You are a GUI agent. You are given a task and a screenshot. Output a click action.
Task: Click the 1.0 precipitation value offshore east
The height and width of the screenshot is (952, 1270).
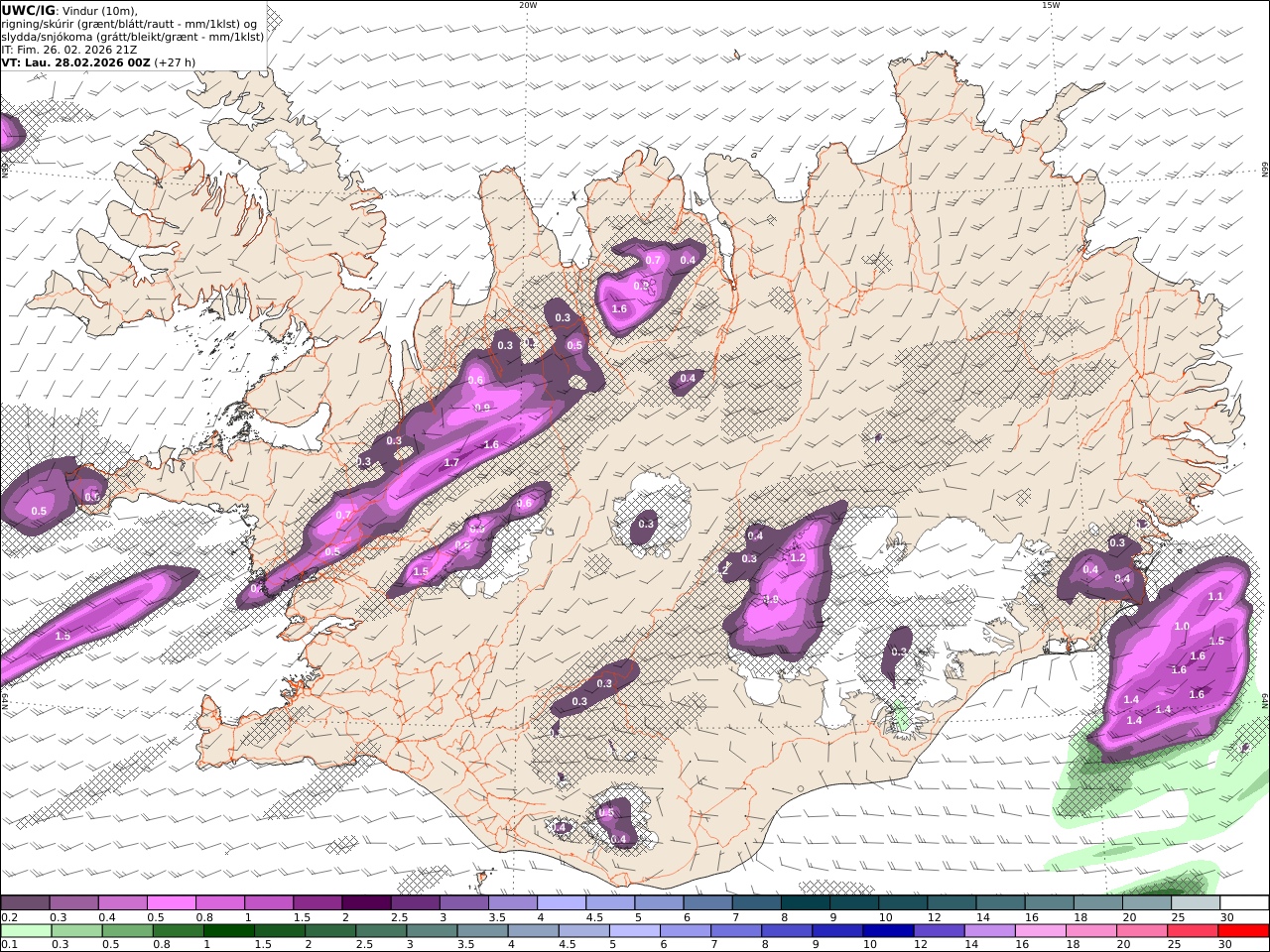1181,627
